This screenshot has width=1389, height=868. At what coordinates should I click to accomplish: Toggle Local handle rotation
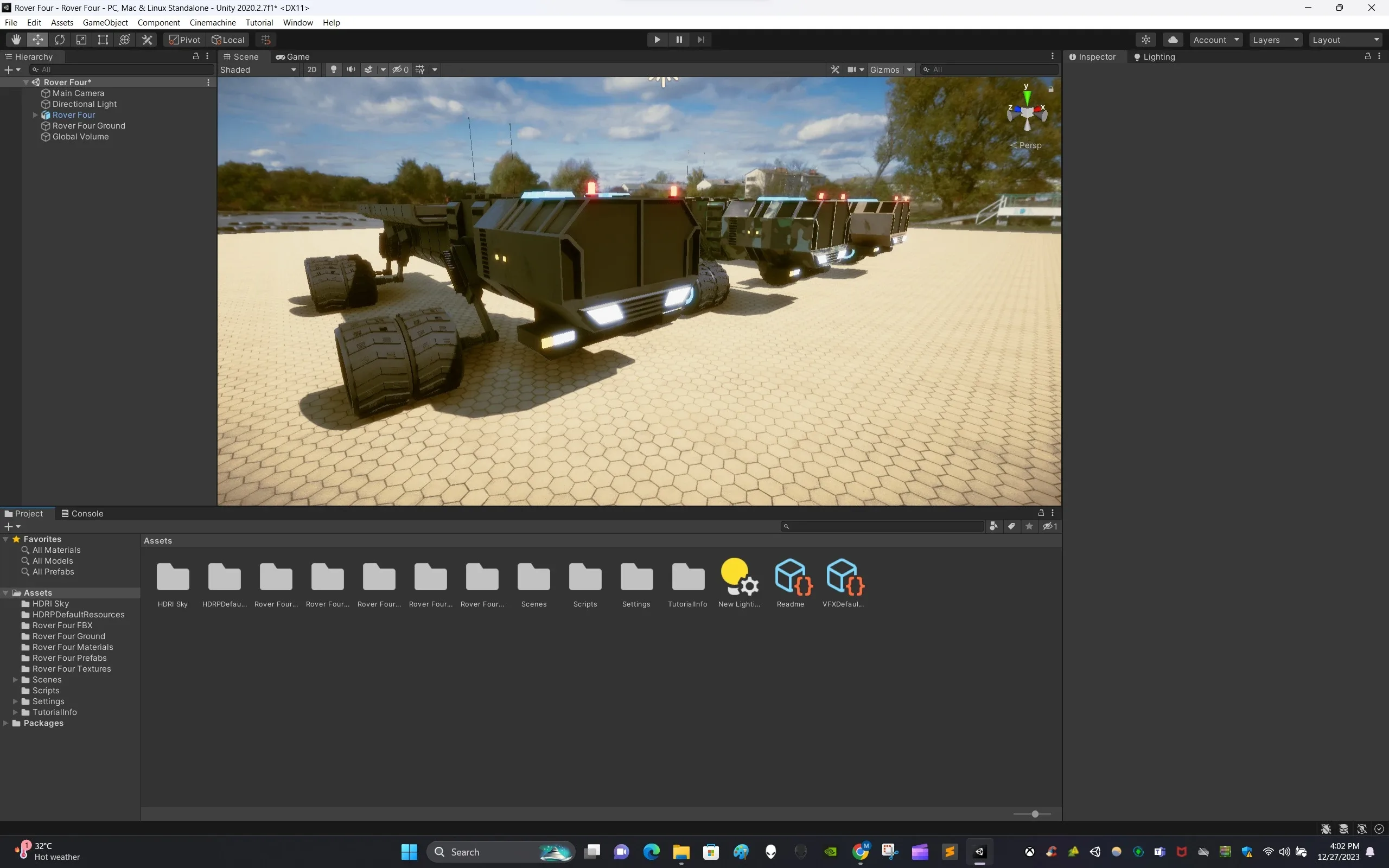[228, 40]
